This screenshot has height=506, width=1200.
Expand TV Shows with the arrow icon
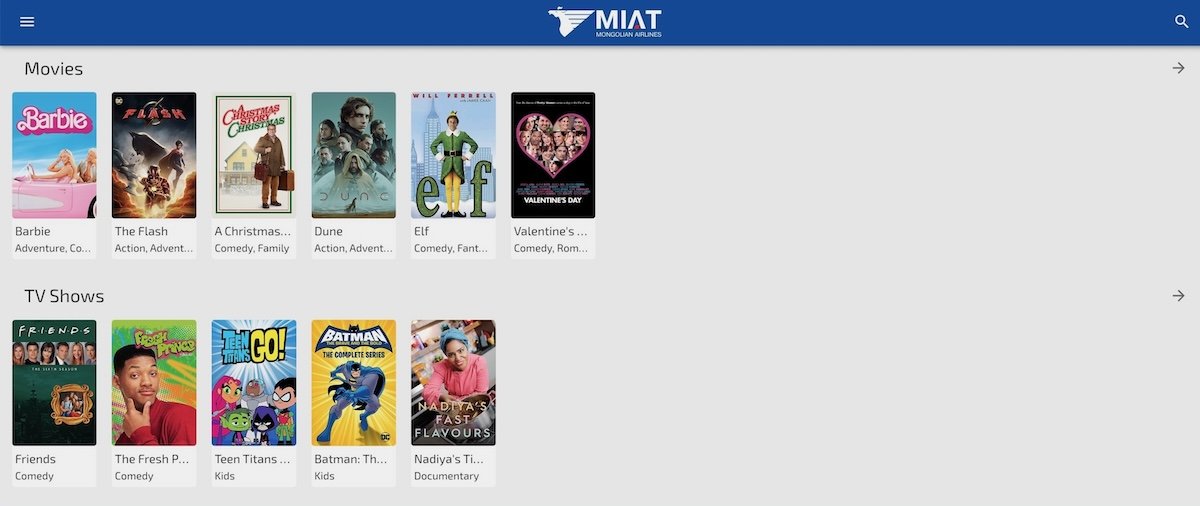pos(1178,296)
